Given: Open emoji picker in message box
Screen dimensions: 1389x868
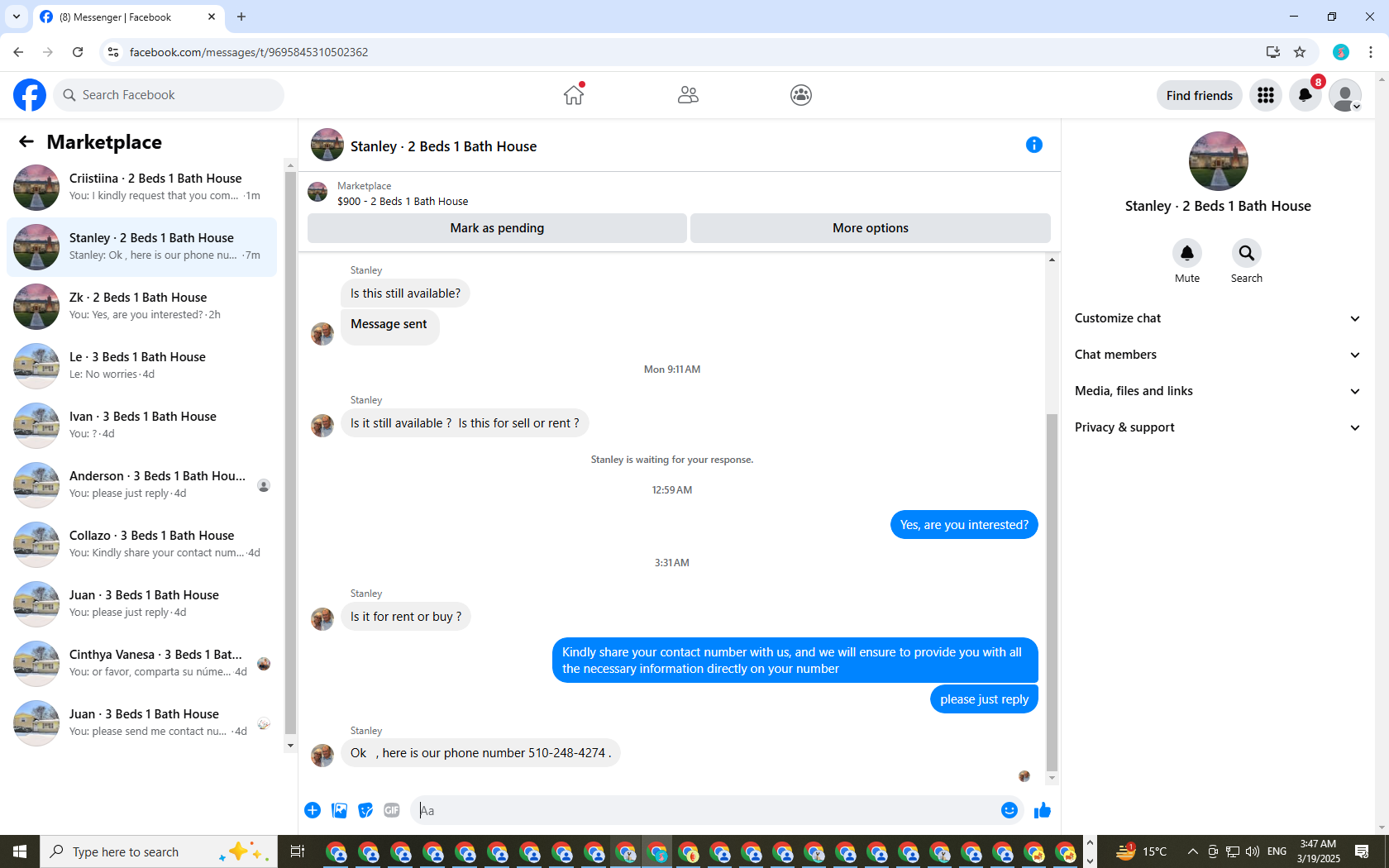Looking at the screenshot, I should coord(1010,810).
